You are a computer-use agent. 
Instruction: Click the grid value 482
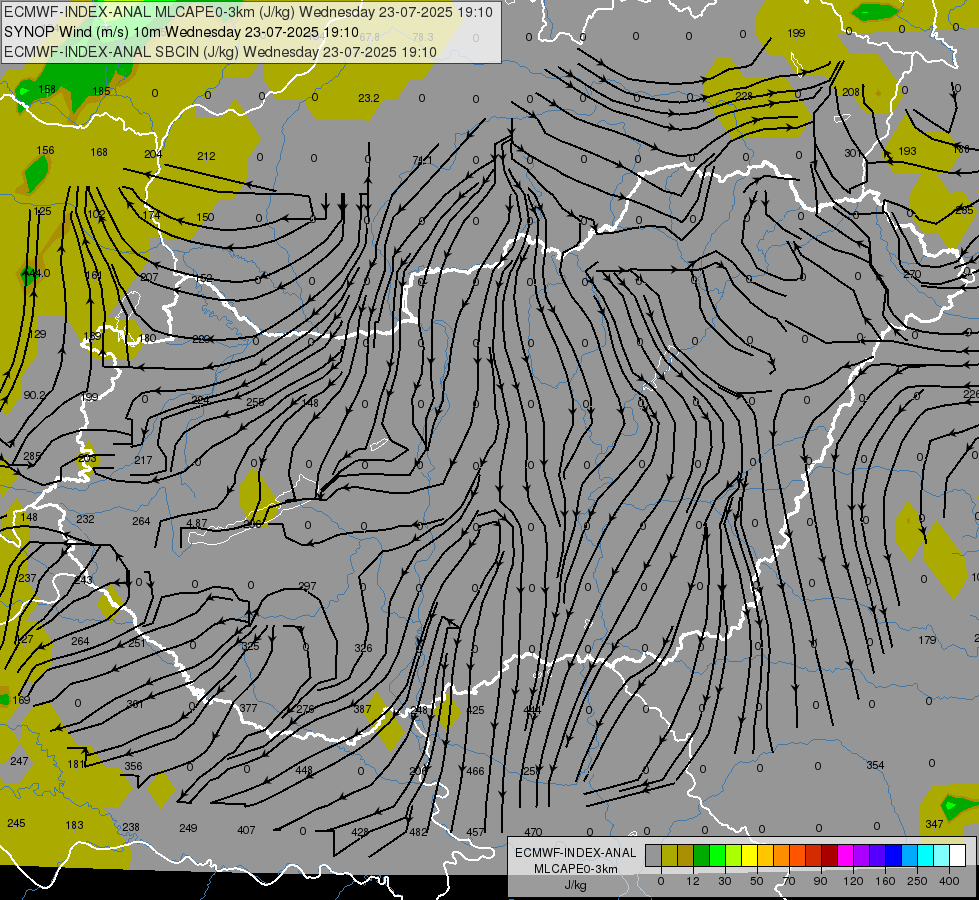[418, 832]
